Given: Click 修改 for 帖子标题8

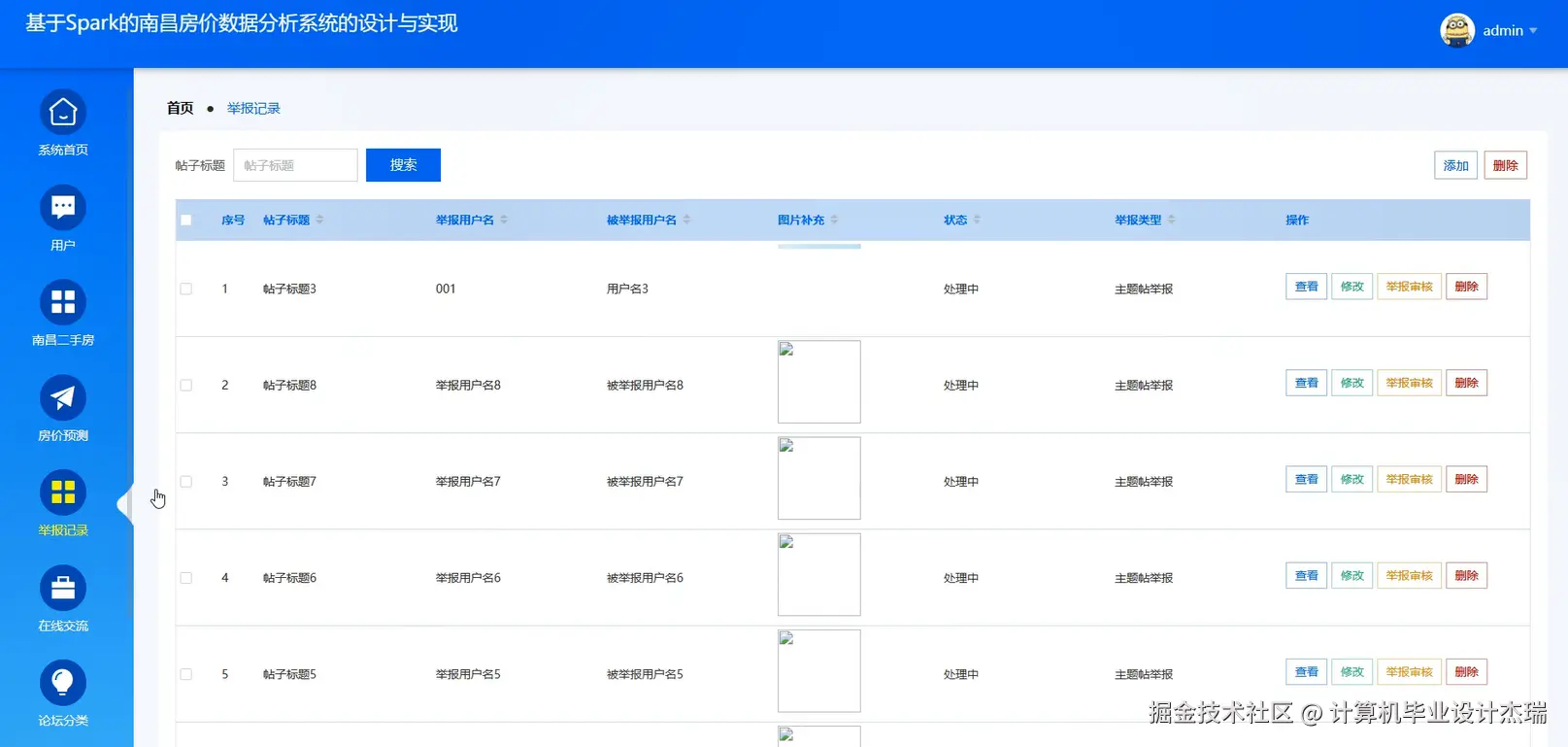Looking at the screenshot, I should coord(1351,383).
